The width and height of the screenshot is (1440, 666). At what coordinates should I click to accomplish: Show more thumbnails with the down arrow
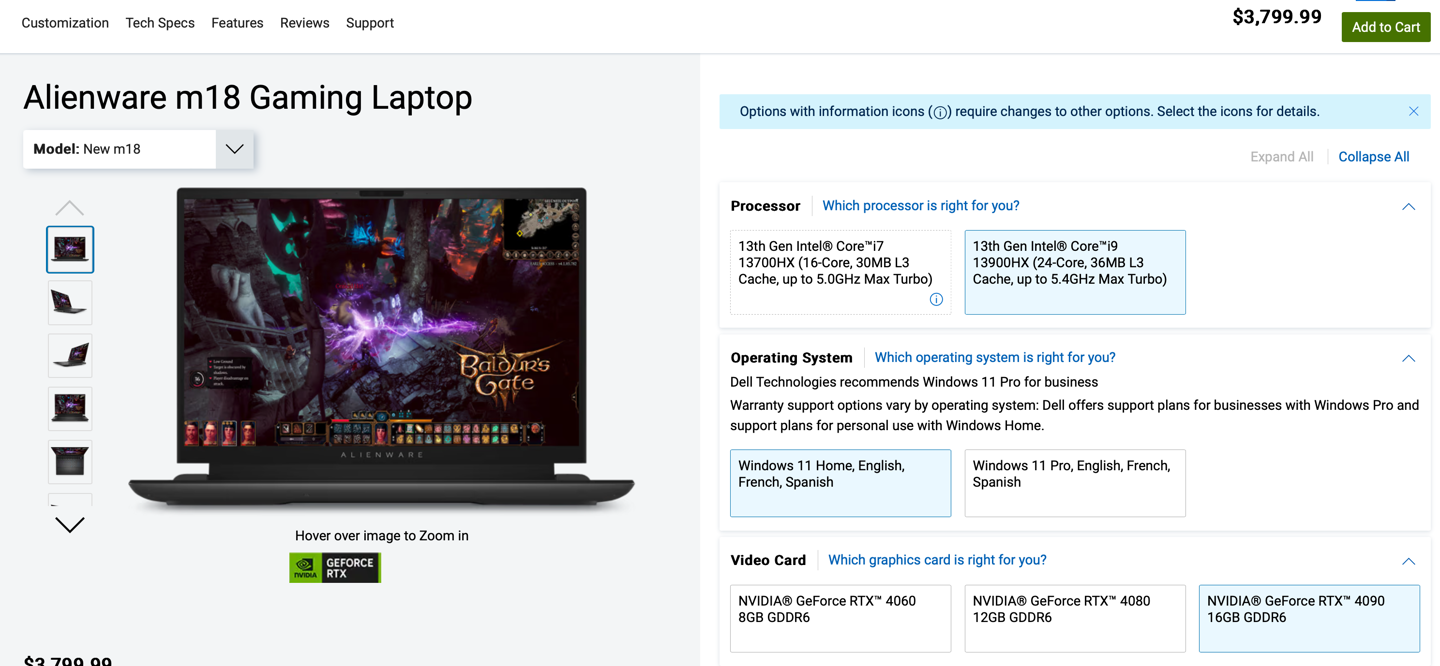69,525
